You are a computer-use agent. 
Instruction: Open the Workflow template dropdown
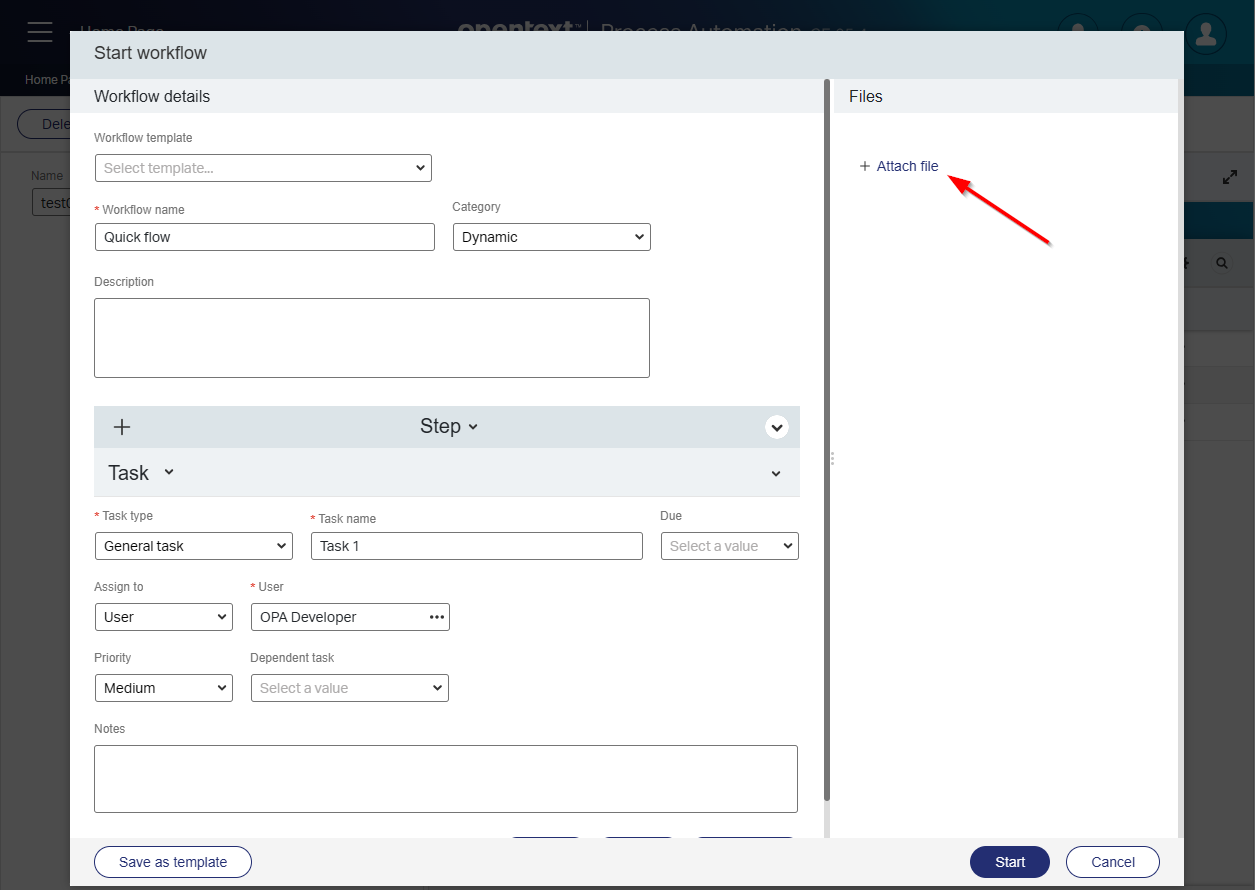click(x=263, y=168)
